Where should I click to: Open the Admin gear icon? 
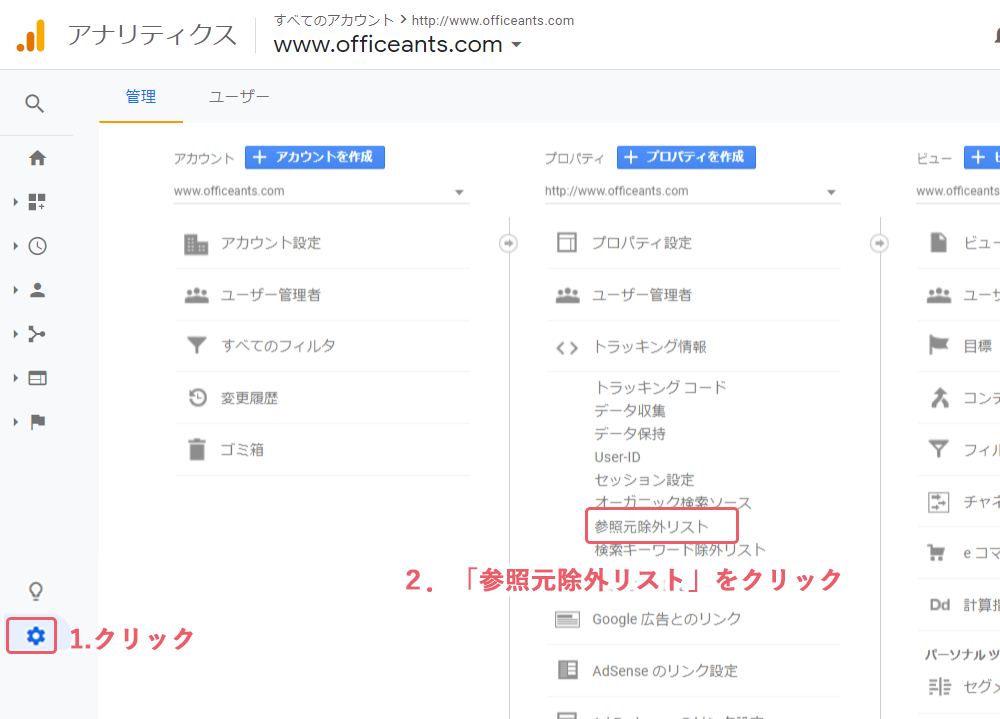click(36, 636)
